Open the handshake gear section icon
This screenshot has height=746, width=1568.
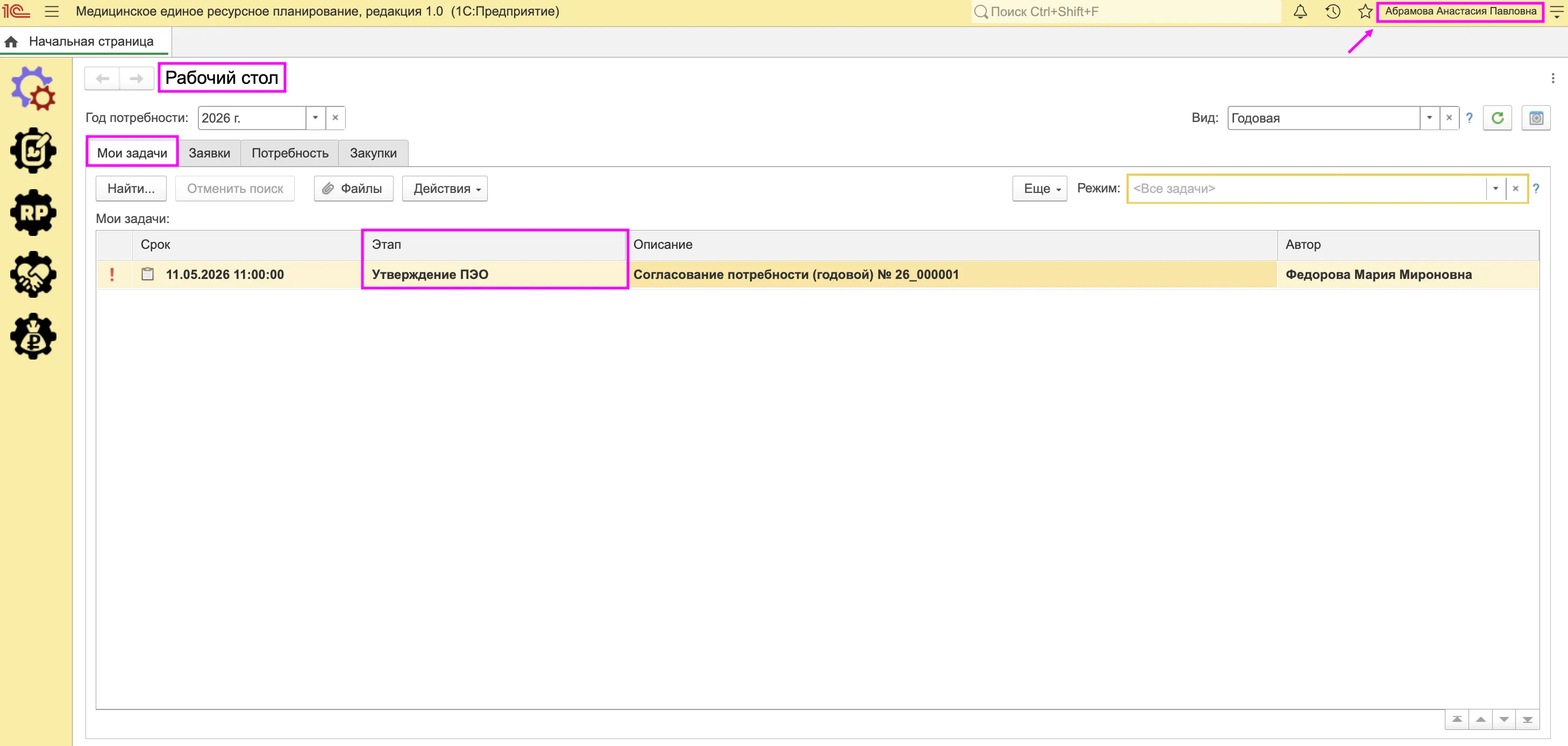pyautogui.click(x=33, y=275)
